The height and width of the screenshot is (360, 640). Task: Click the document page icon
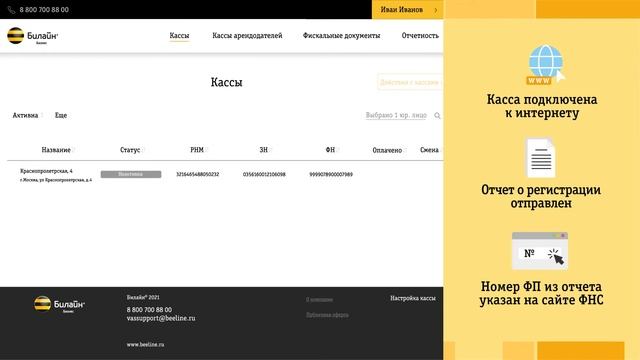click(x=541, y=158)
